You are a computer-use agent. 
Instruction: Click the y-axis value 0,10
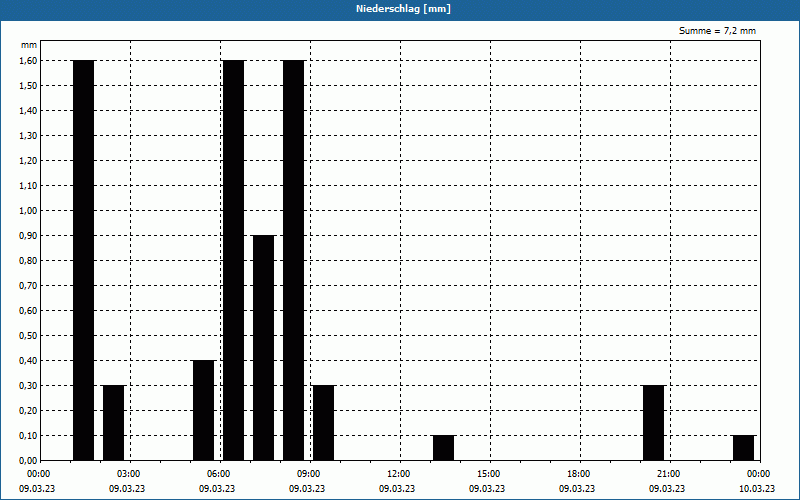pyautogui.click(x=28, y=436)
